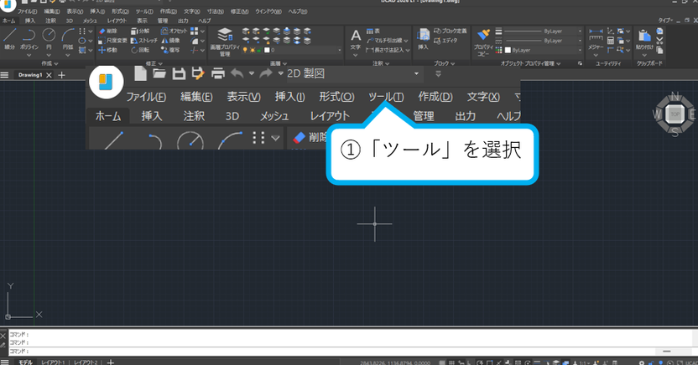698x365 pixels.
Task: Add new drawing tab with plus button
Action: (61, 75)
